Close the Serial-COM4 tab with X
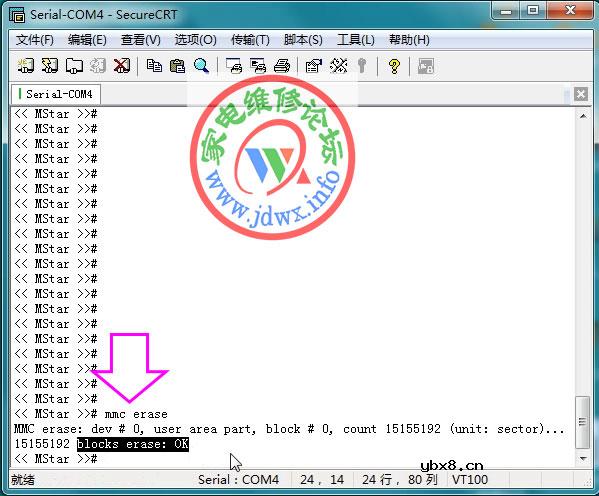The height and width of the screenshot is (496, 599). click(x=581, y=94)
